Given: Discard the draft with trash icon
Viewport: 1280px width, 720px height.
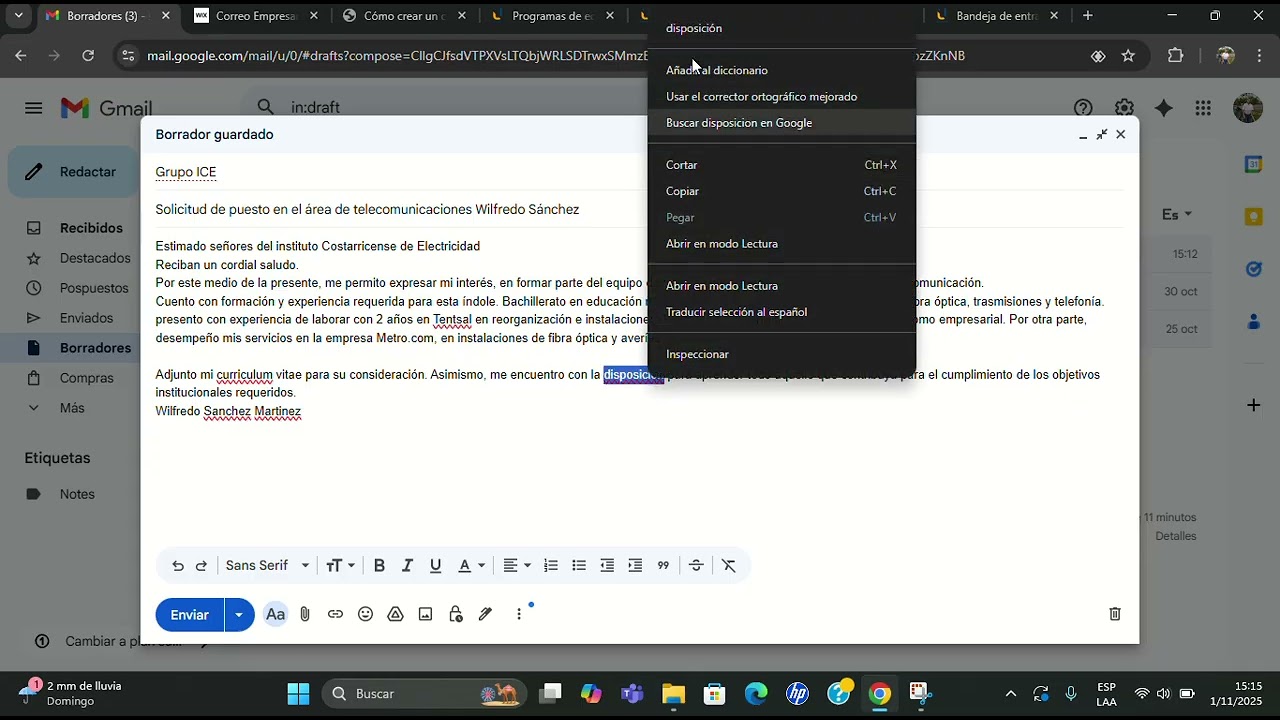Looking at the screenshot, I should 1115,614.
